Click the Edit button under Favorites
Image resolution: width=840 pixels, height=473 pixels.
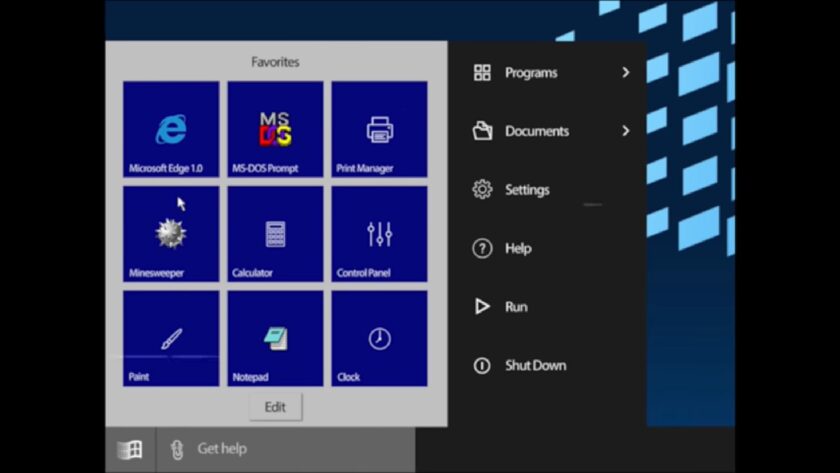275,407
